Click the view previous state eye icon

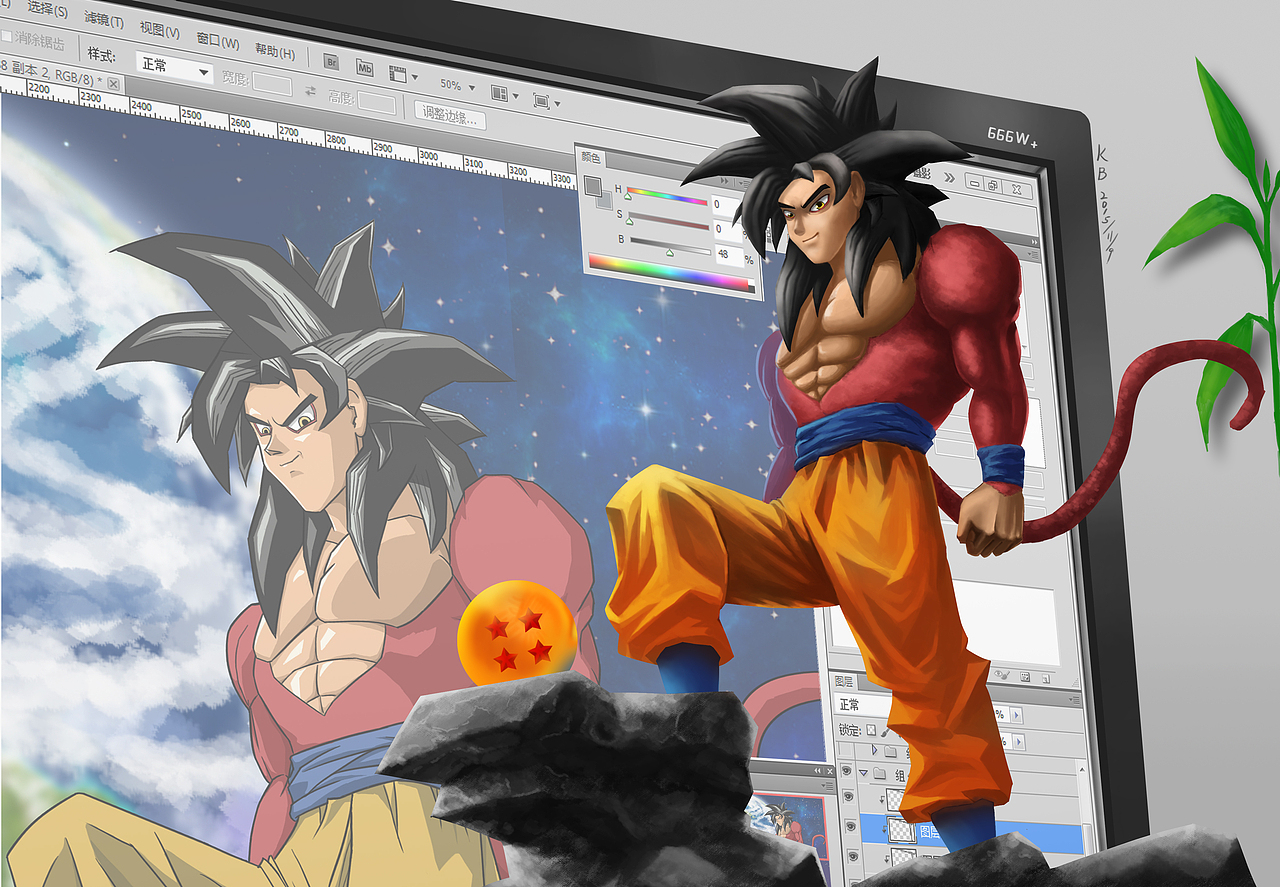(1002, 675)
